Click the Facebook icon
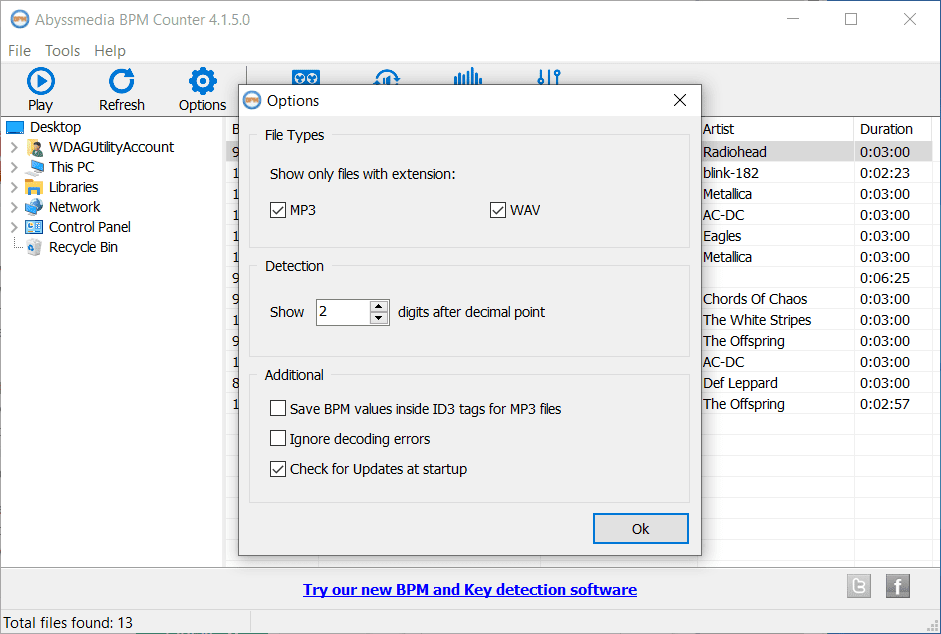The height and width of the screenshot is (634, 941). coord(897,587)
